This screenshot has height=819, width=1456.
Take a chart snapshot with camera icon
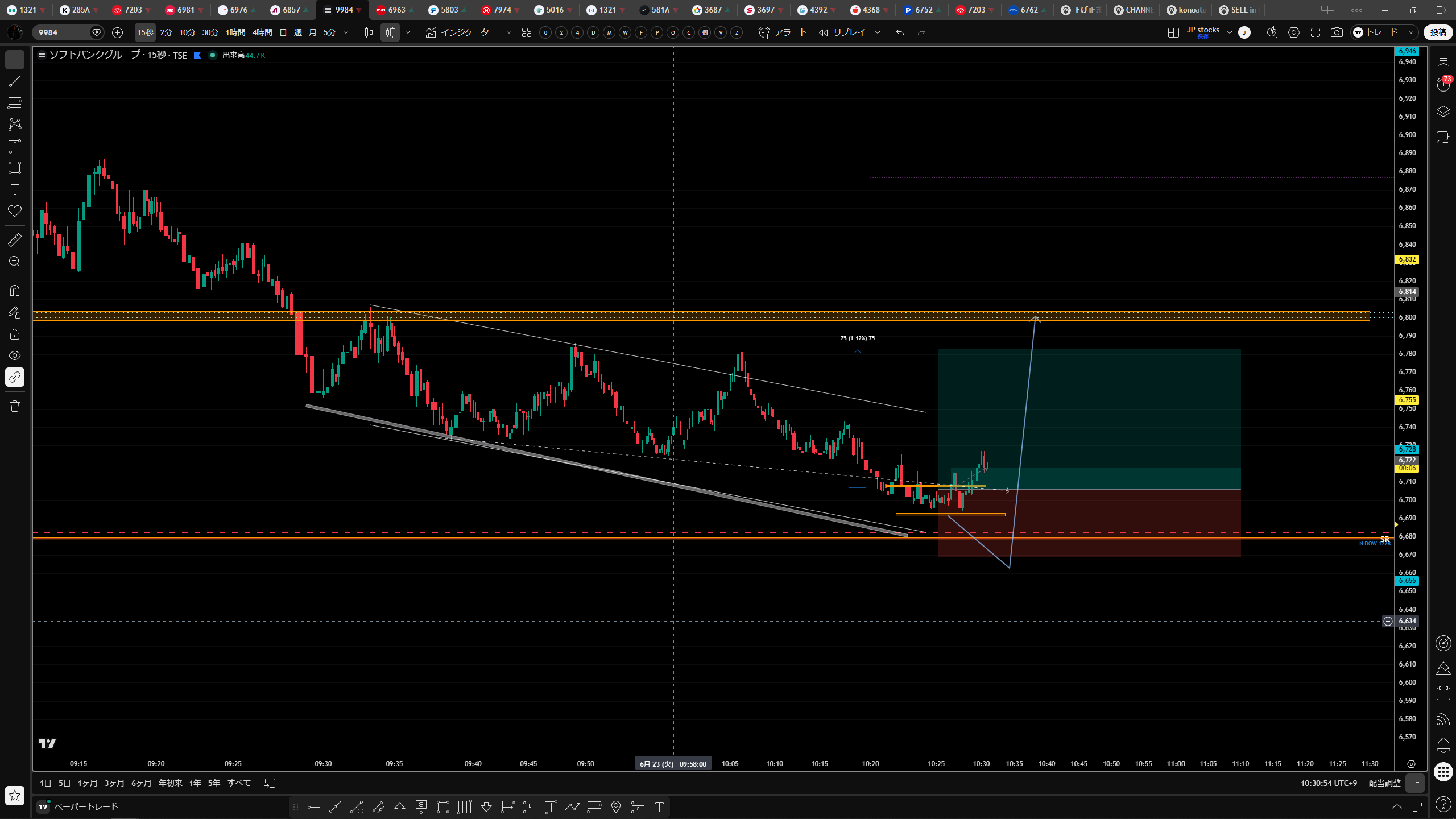pyautogui.click(x=1337, y=32)
